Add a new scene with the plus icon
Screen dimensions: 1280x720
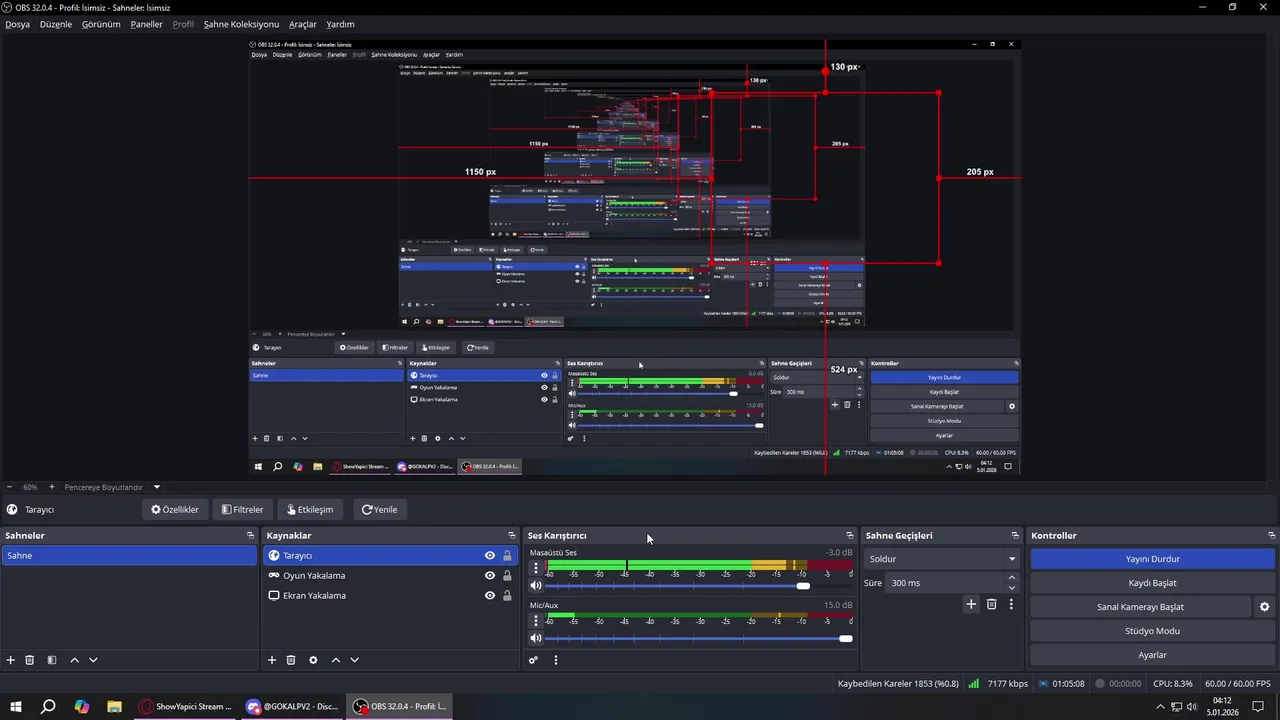[x=11, y=660]
